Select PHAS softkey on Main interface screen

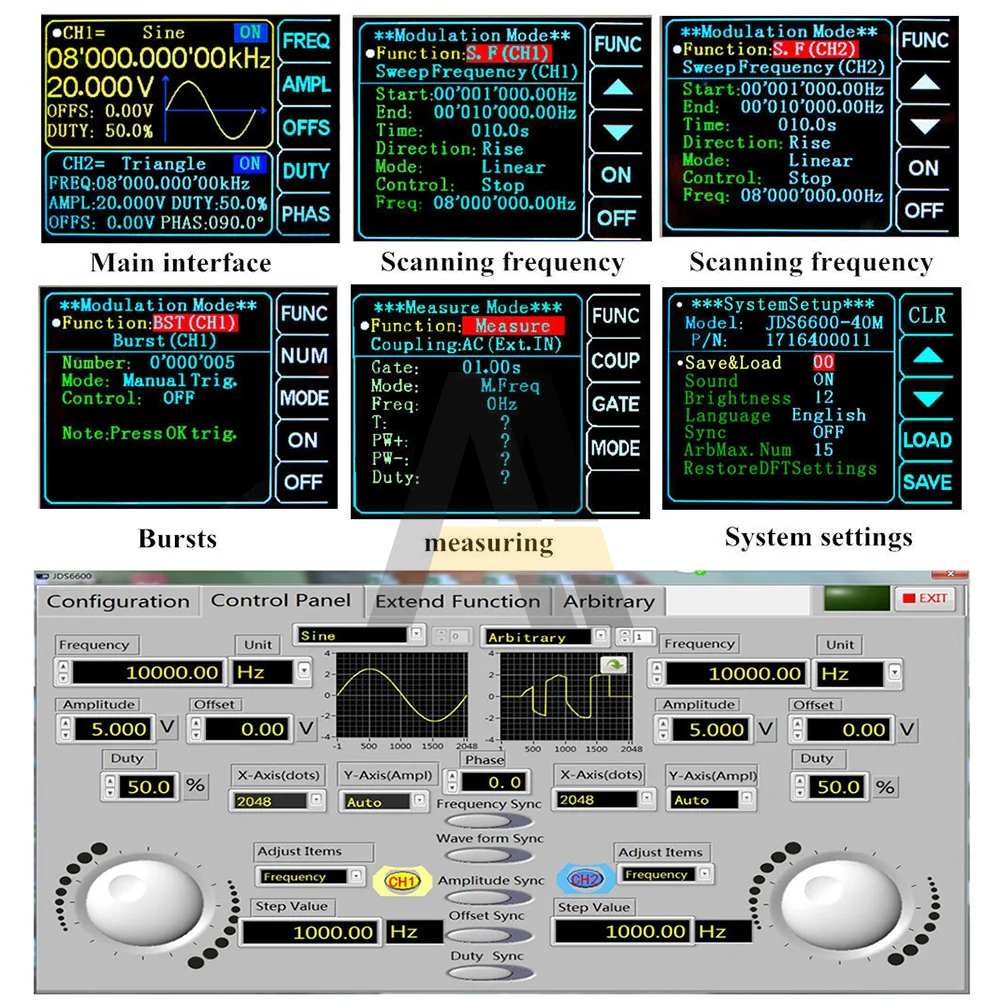306,214
